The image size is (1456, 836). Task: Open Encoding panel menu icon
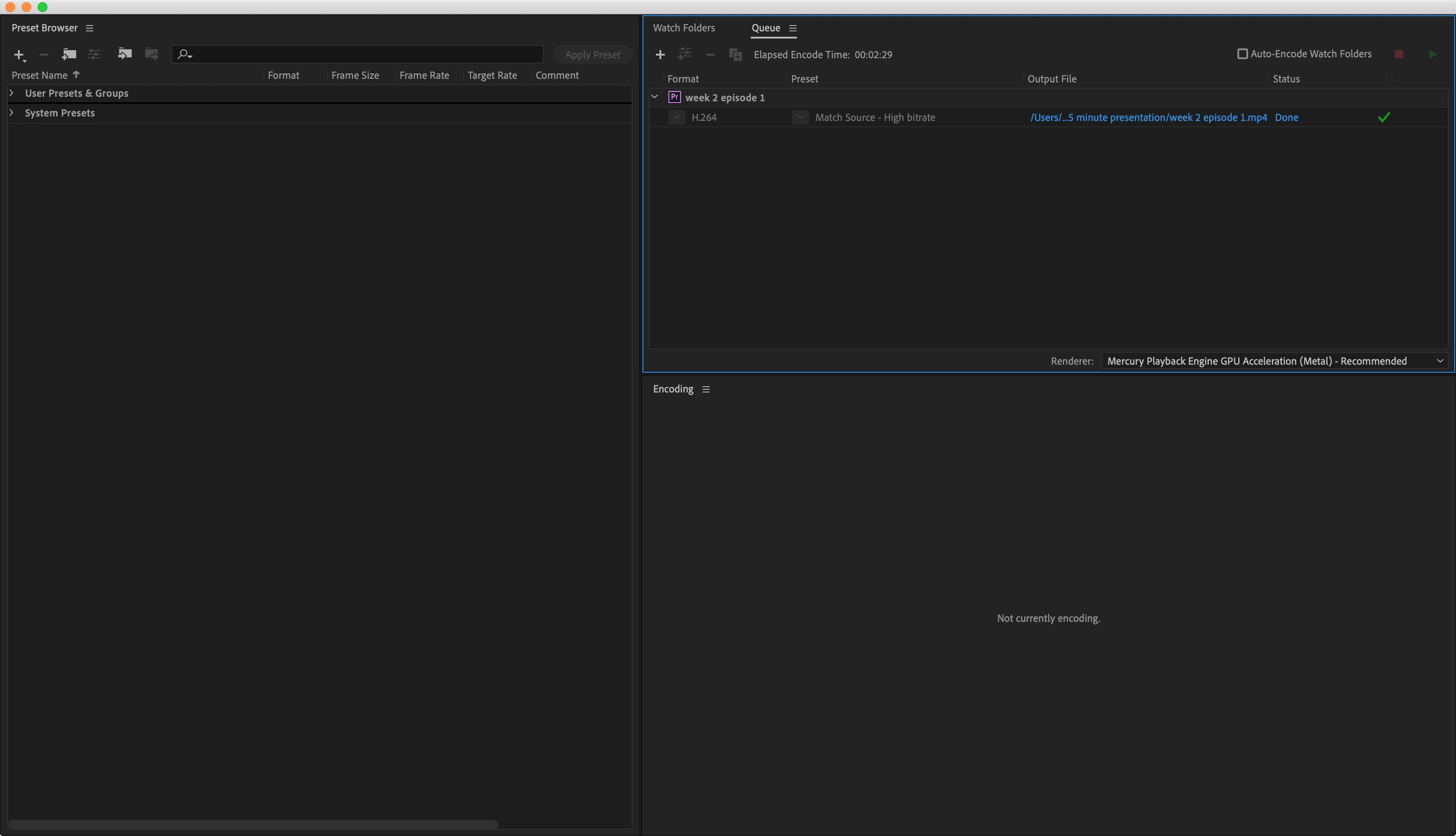pos(706,389)
